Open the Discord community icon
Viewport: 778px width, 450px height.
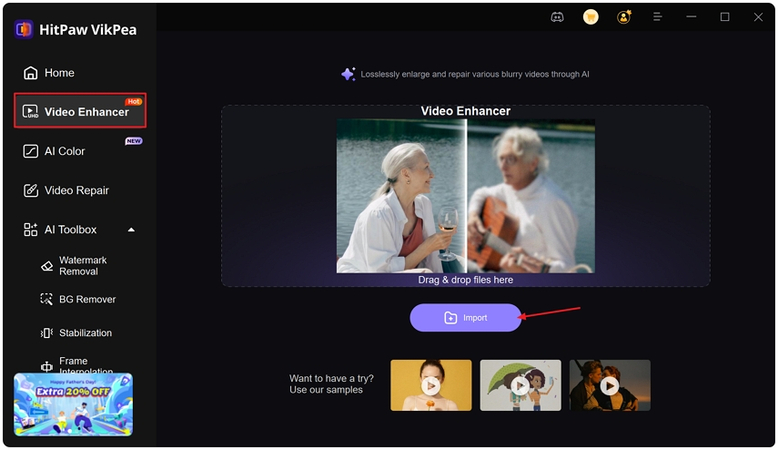557,17
